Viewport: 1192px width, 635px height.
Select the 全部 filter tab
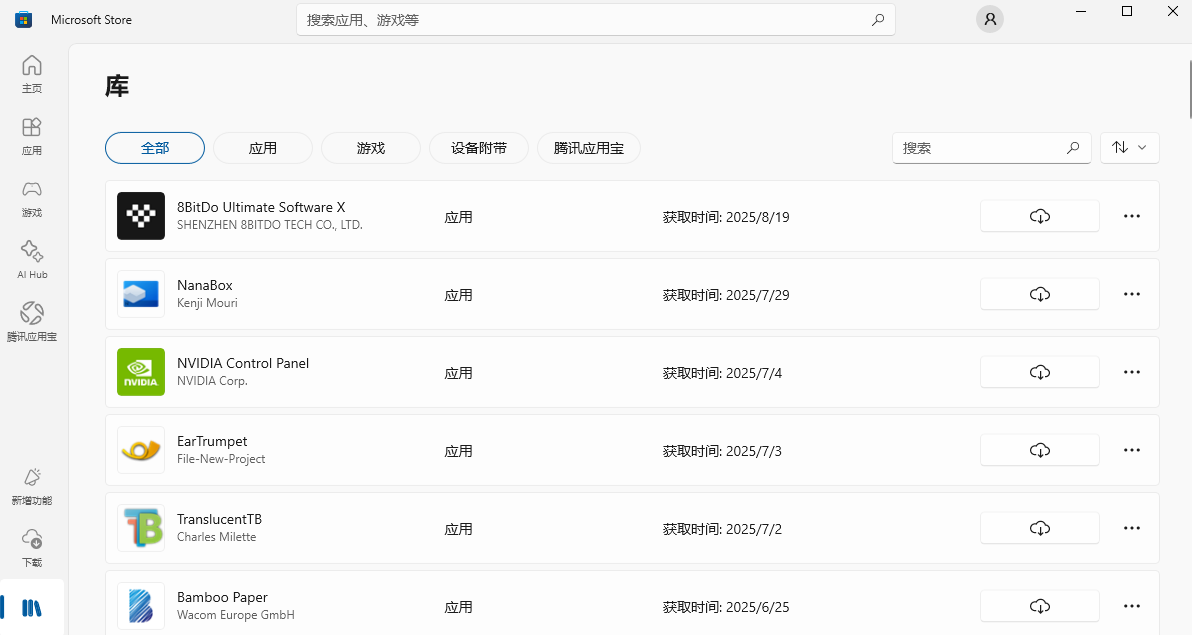coord(155,148)
